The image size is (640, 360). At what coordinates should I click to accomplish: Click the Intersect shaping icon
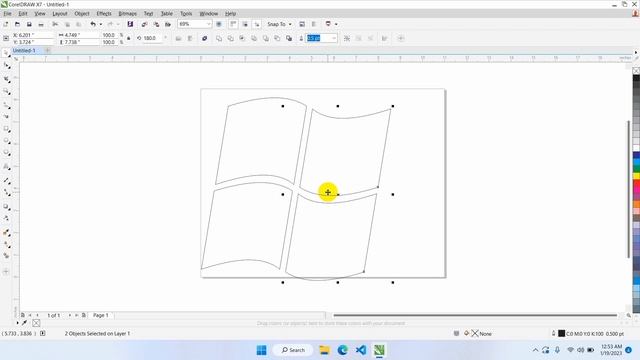tap(242, 38)
